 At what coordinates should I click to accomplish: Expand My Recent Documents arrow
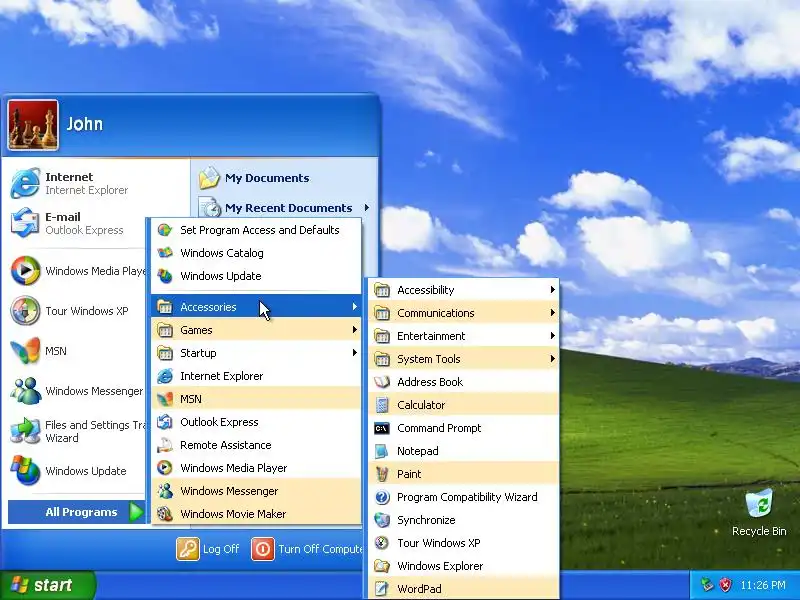(x=367, y=208)
